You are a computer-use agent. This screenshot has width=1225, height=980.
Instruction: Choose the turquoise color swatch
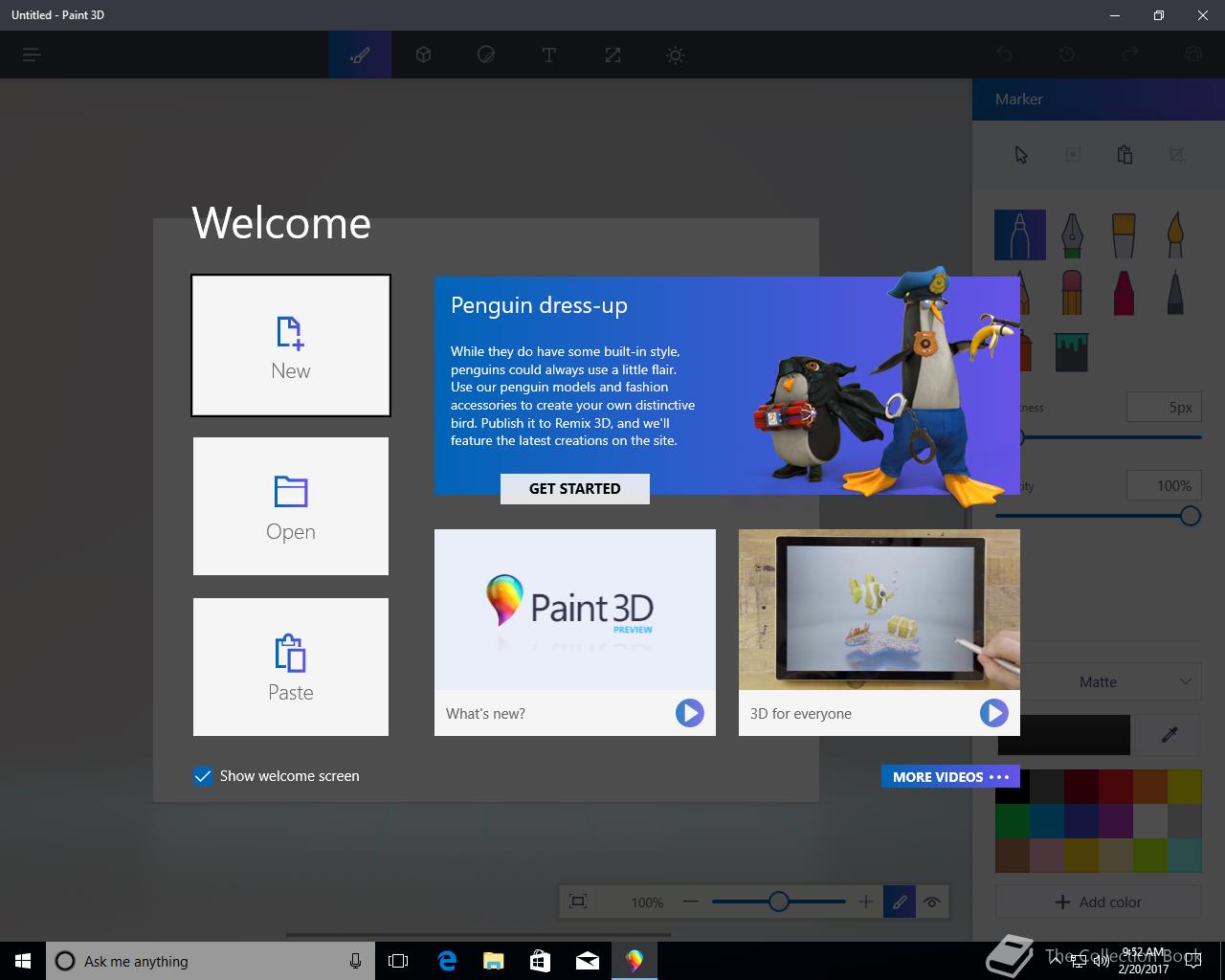(x=1185, y=855)
